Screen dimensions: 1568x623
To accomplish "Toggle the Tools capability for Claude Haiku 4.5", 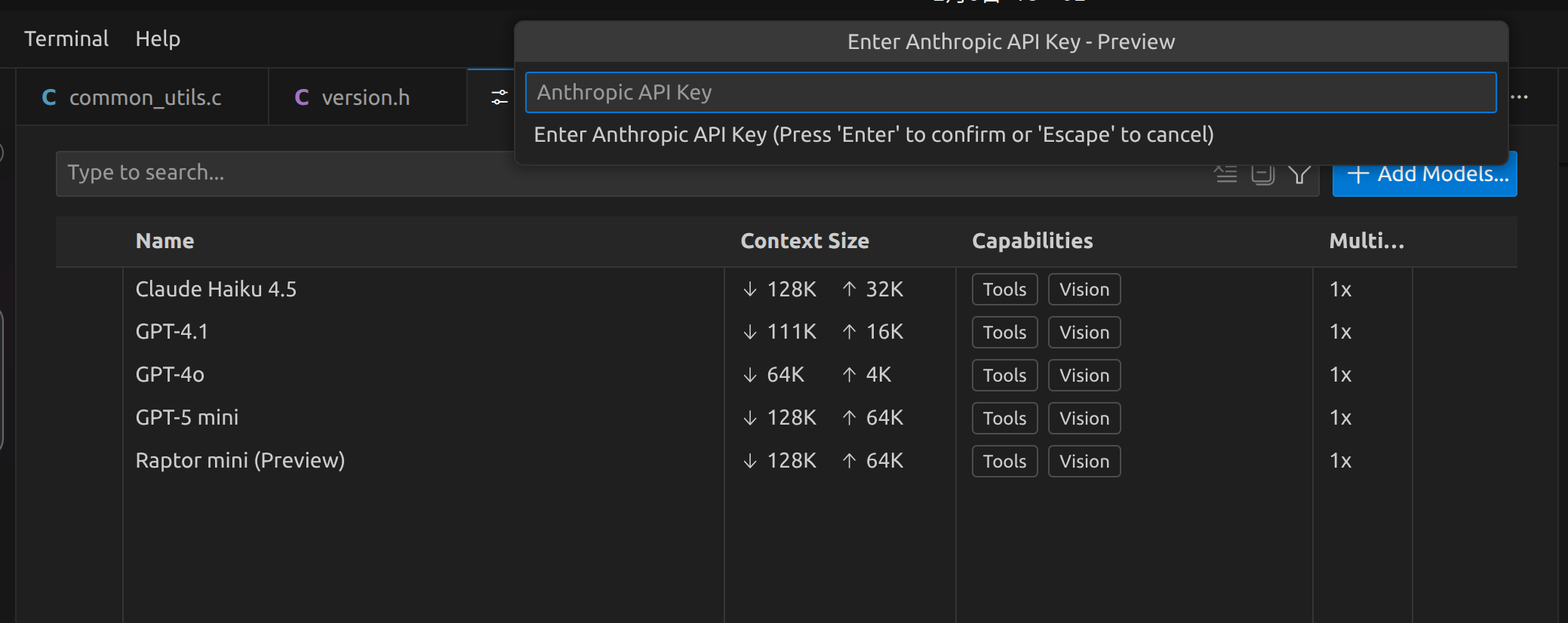I will click(1004, 289).
